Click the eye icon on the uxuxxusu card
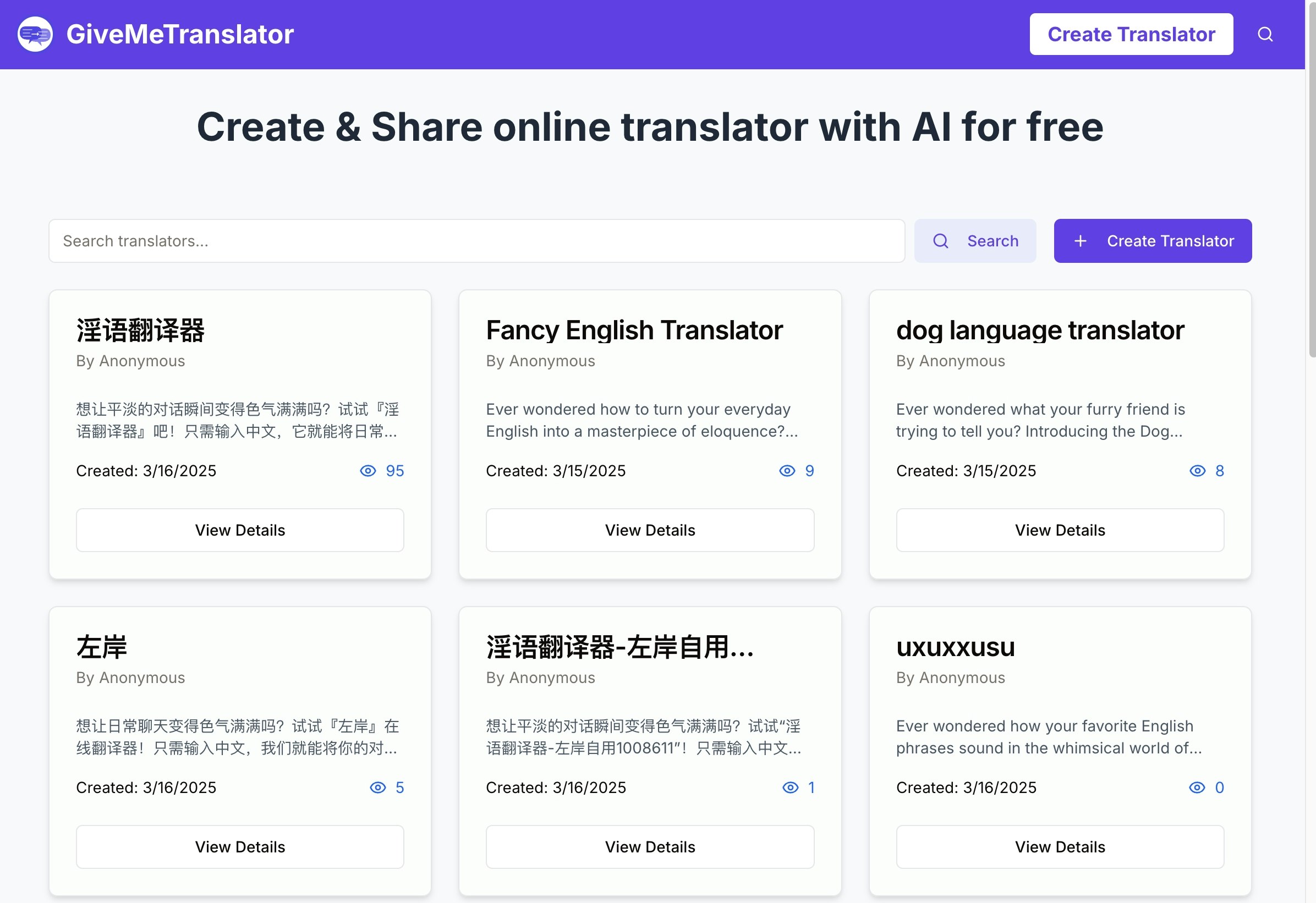 1197,788
